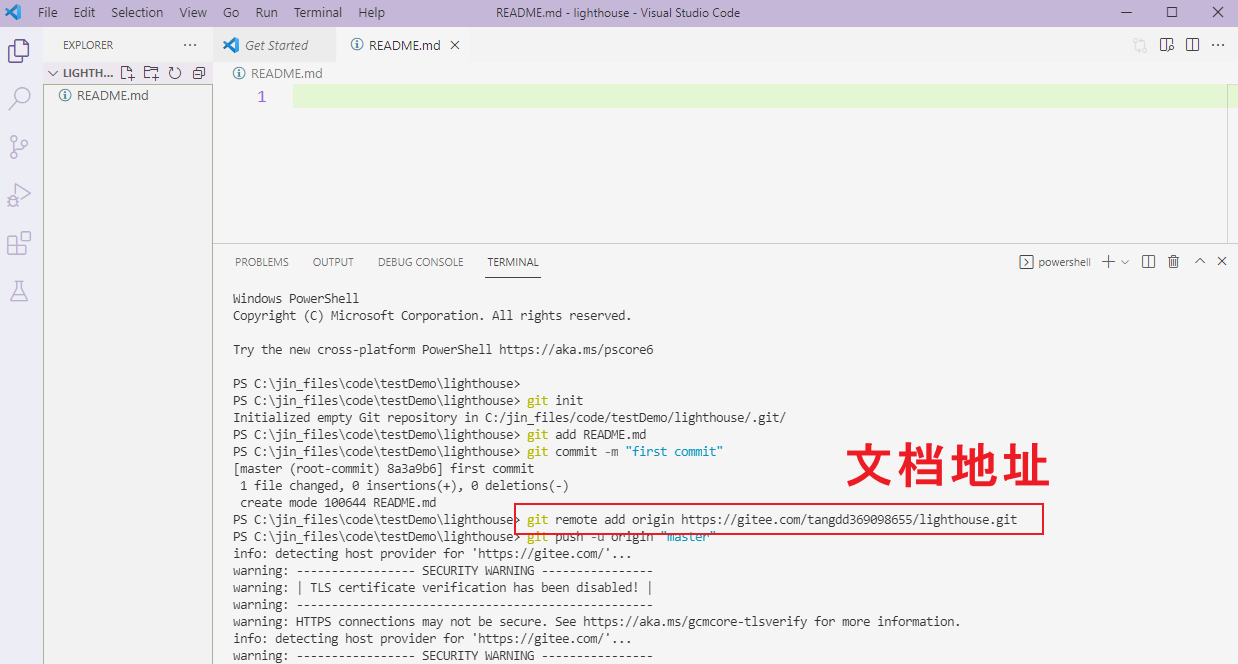Split the terminal pane

[x=1148, y=262]
